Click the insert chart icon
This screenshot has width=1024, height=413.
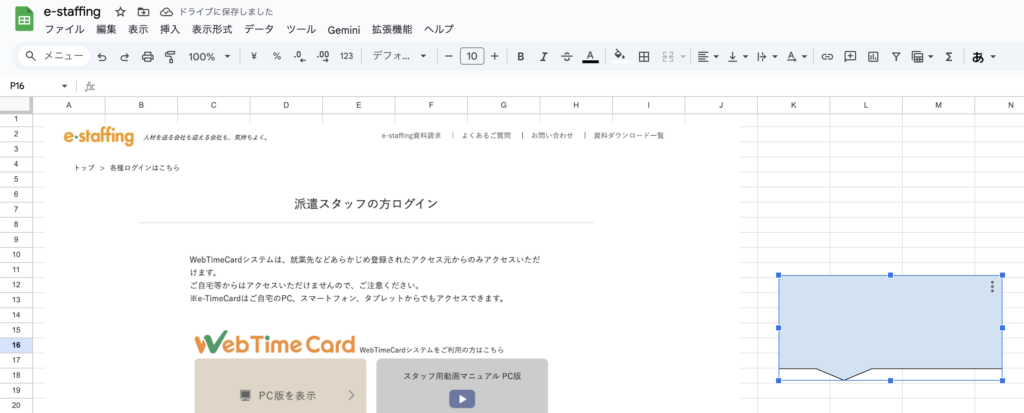(x=873, y=57)
